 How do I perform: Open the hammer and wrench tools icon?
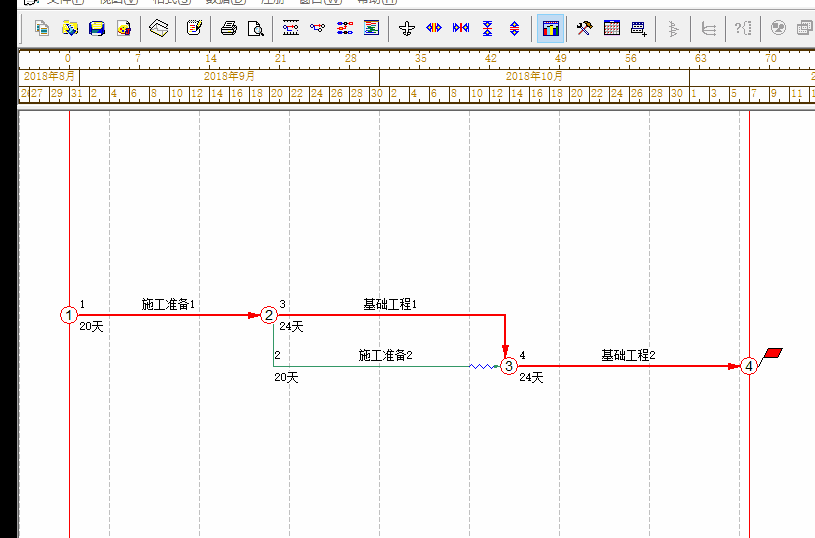pyautogui.click(x=585, y=28)
